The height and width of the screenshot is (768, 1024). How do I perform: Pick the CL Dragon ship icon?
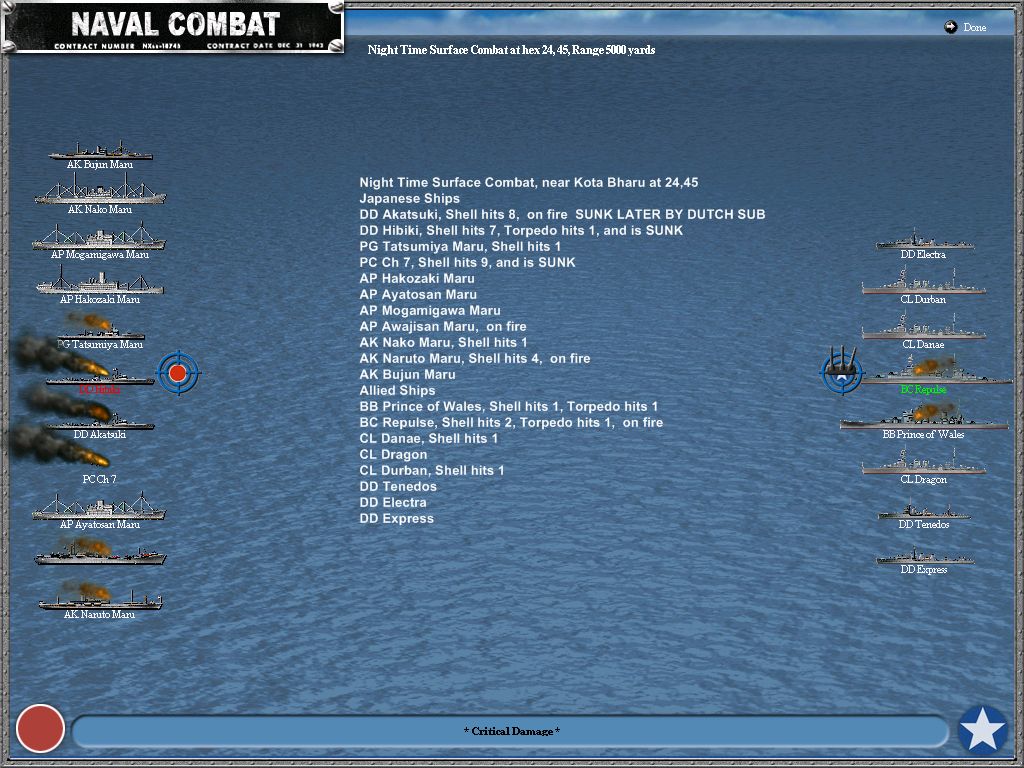[x=923, y=463]
